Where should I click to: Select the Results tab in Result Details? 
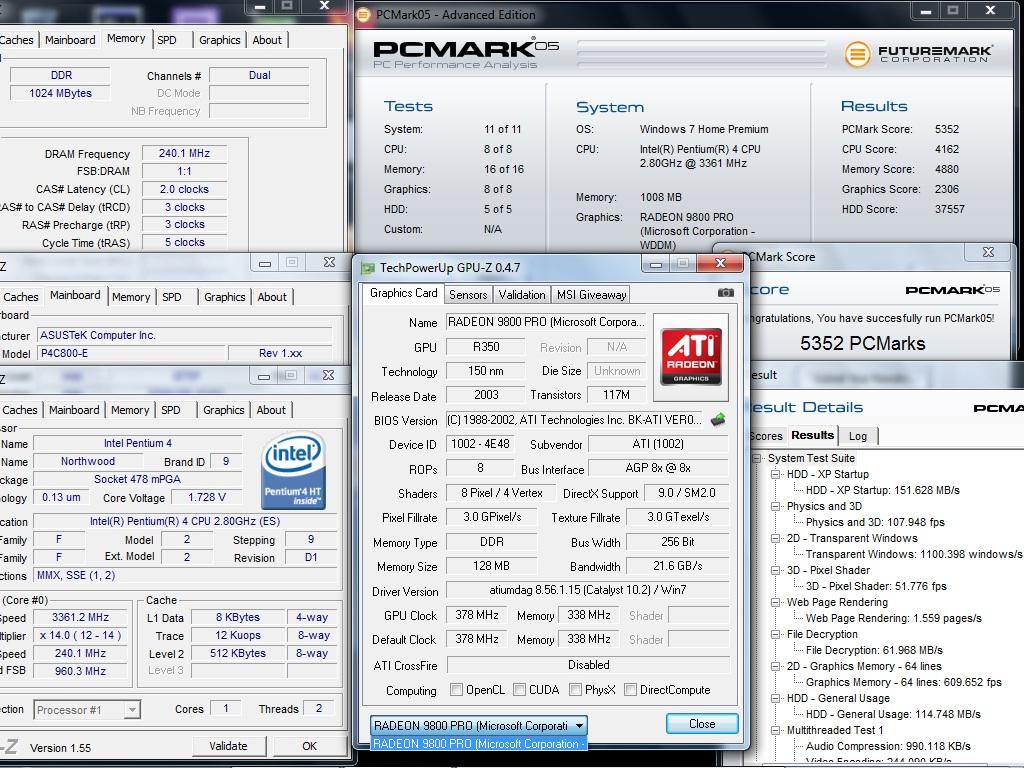(812, 435)
